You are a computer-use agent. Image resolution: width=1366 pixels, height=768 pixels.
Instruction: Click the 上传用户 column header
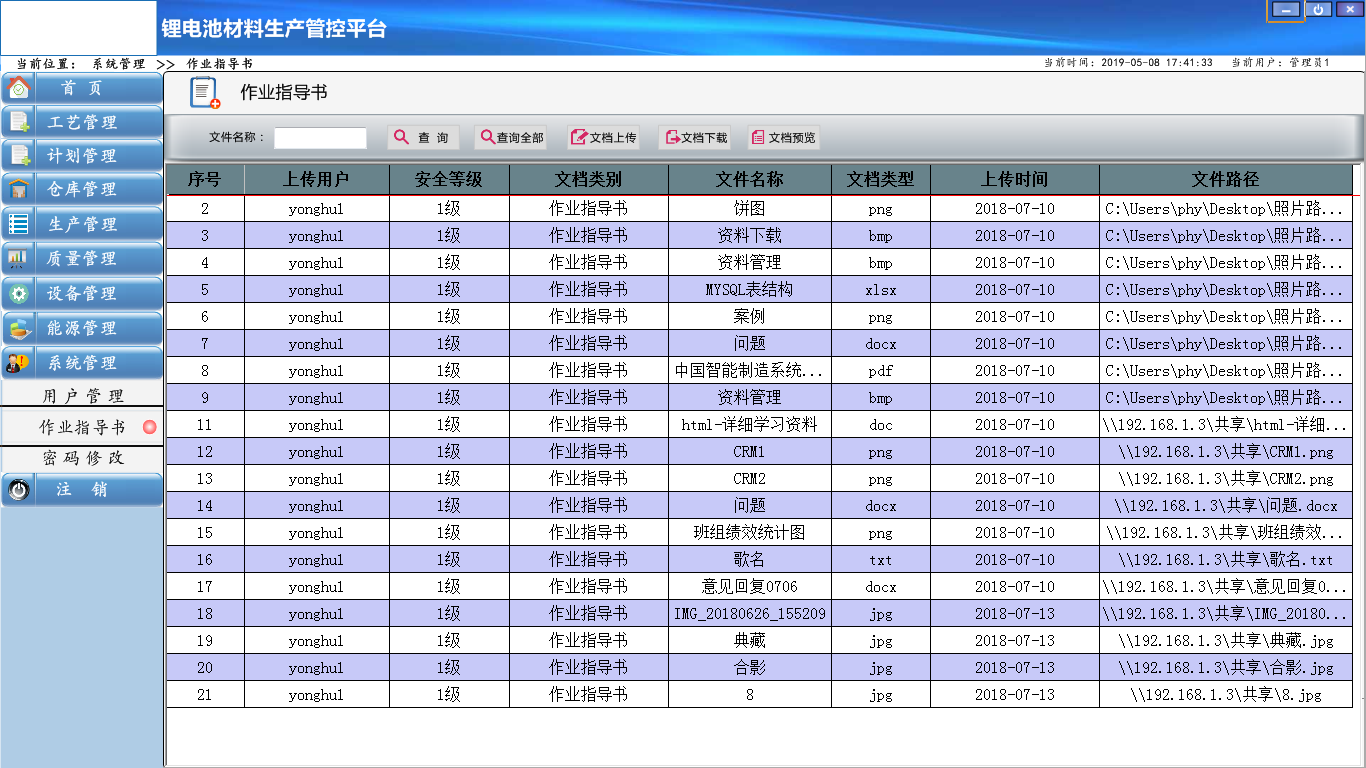click(x=316, y=180)
